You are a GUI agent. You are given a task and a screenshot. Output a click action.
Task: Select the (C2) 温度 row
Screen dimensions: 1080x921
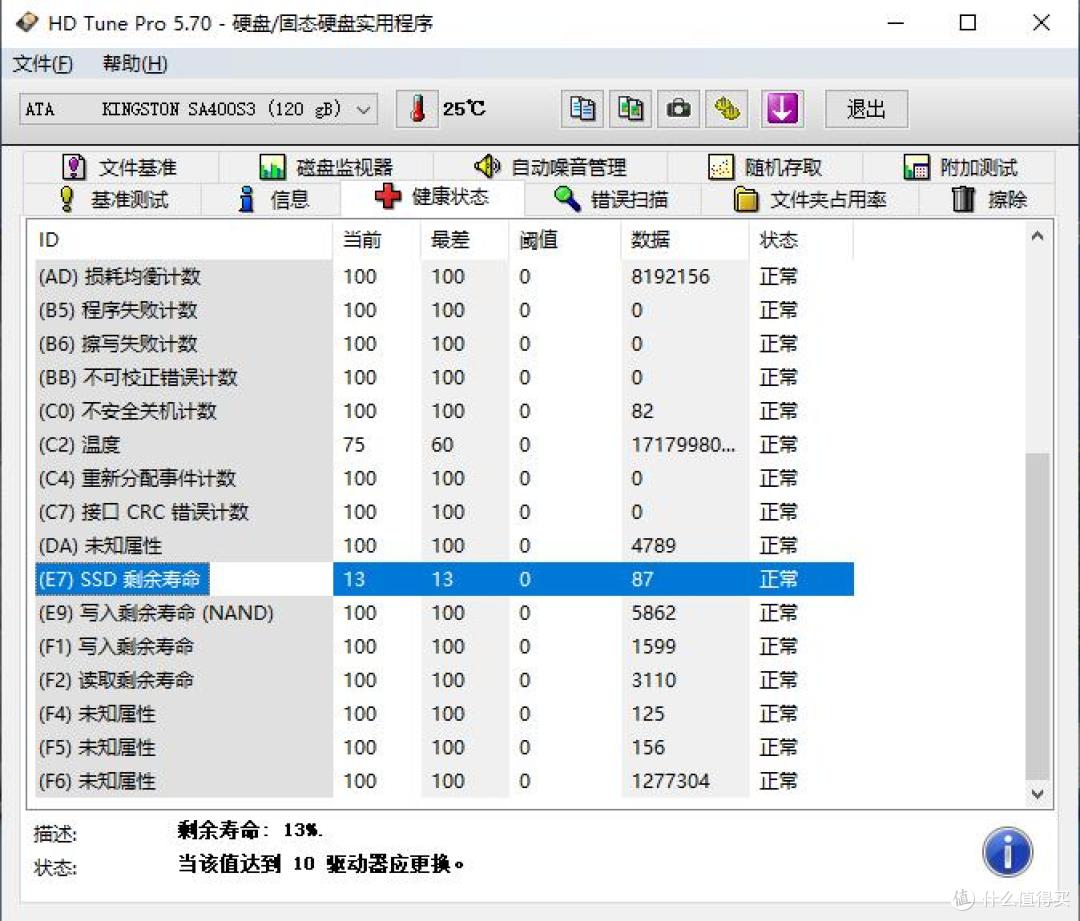coord(444,444)
